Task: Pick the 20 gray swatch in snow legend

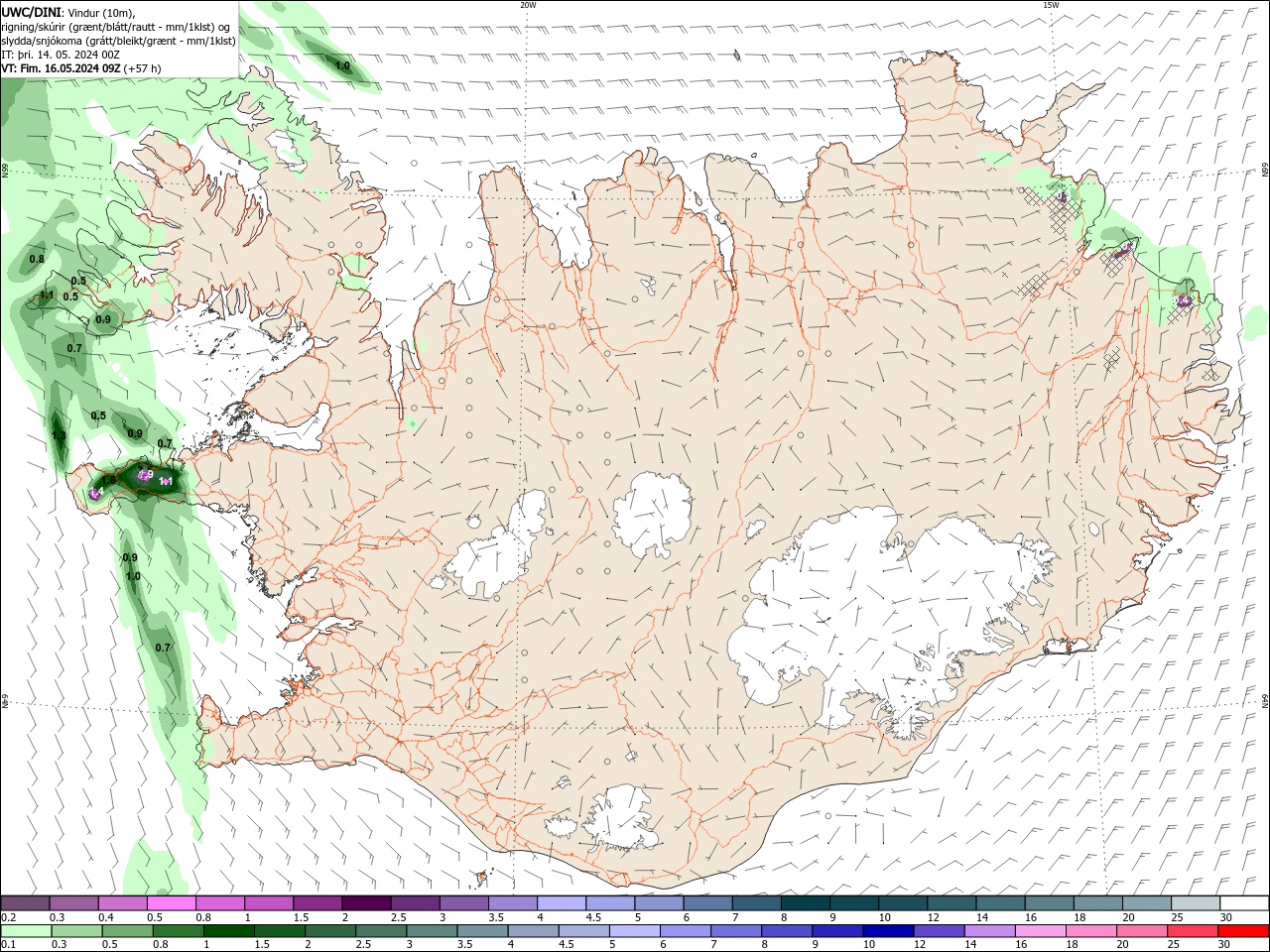Action: [1146, 903]
